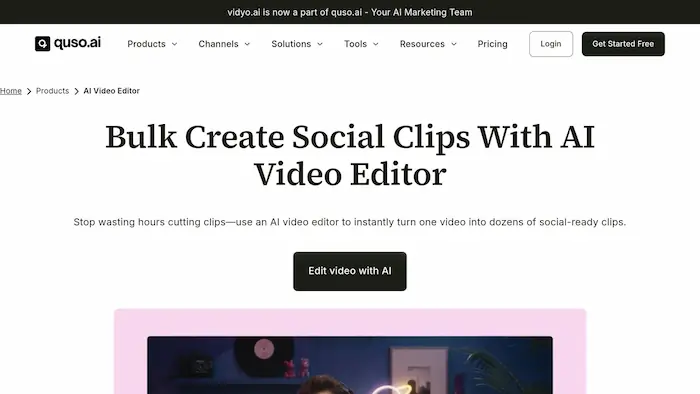The image size is (700, 394).
Task: Click AI Video Editor breadcrumb text
Action: 112,91
